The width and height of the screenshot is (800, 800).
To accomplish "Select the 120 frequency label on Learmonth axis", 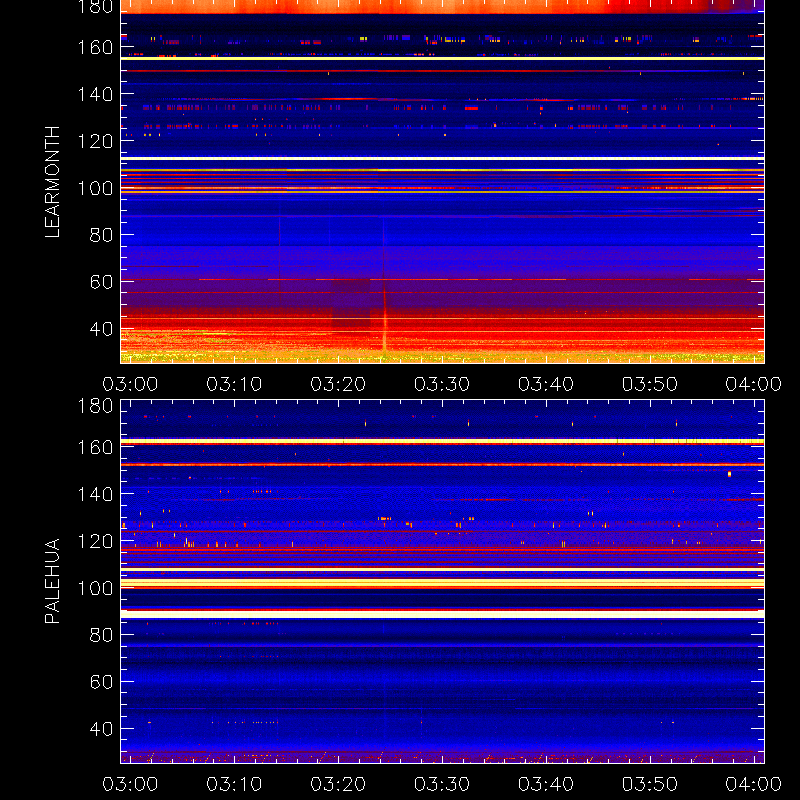I will point(95,141).
